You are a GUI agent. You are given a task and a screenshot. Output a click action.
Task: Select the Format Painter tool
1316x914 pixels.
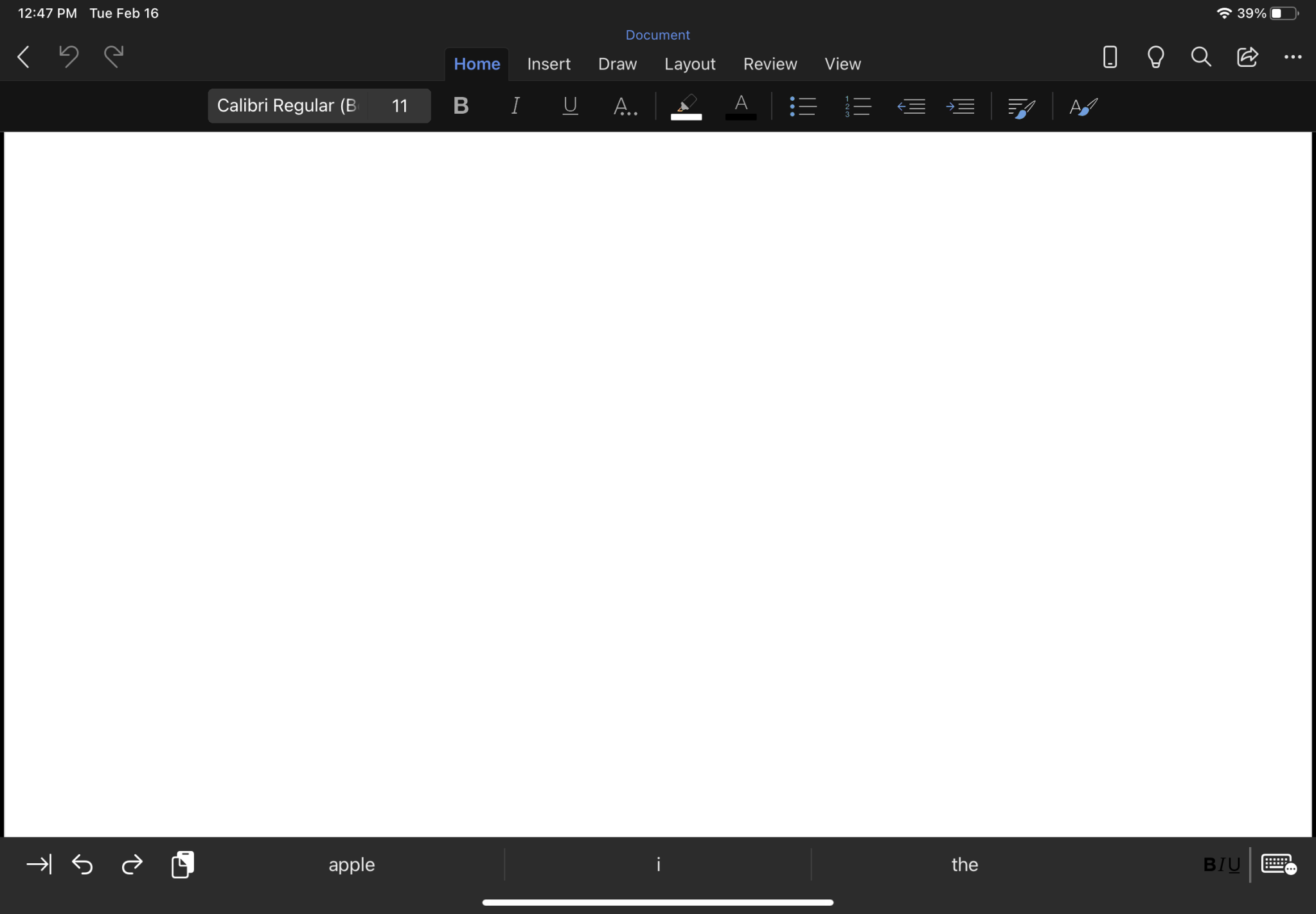[1083, 106]
